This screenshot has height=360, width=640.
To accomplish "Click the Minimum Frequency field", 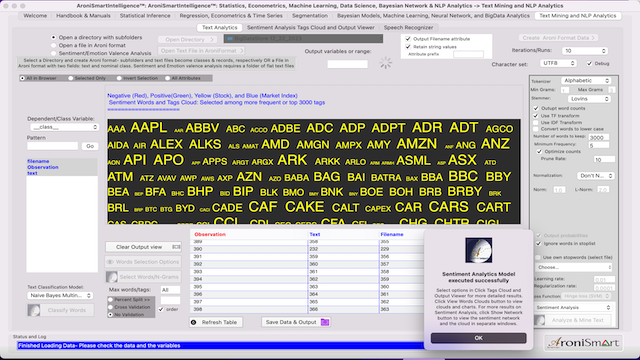I will click(599, 145).
